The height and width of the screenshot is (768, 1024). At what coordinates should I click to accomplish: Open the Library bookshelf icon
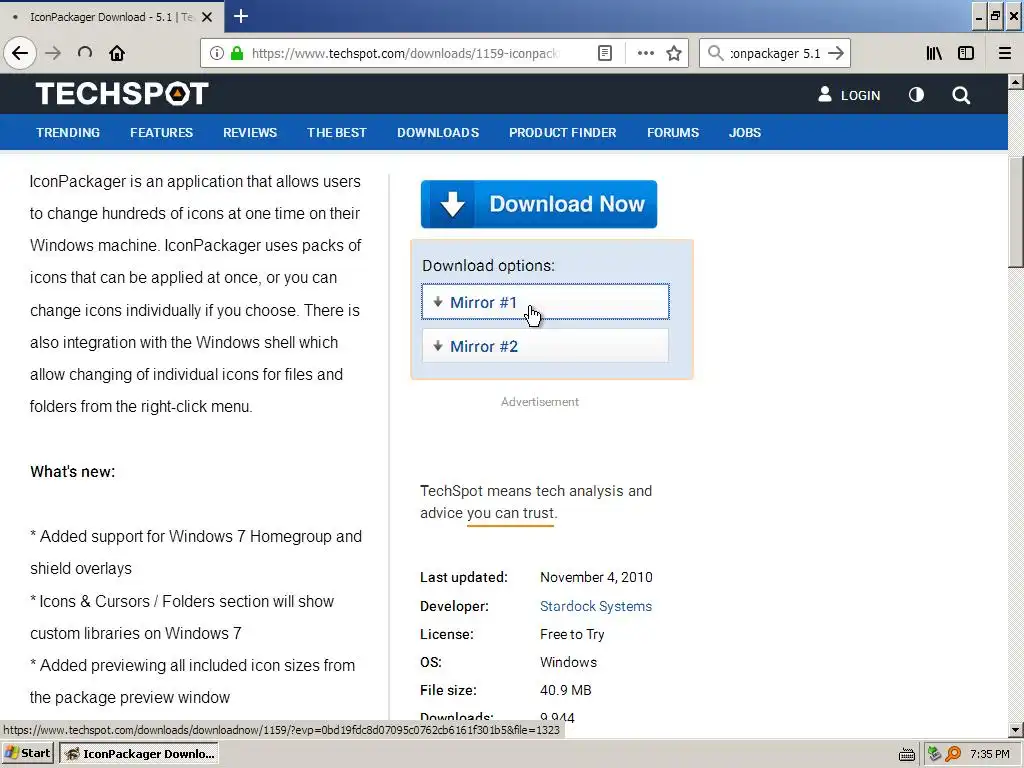(934, 53)
